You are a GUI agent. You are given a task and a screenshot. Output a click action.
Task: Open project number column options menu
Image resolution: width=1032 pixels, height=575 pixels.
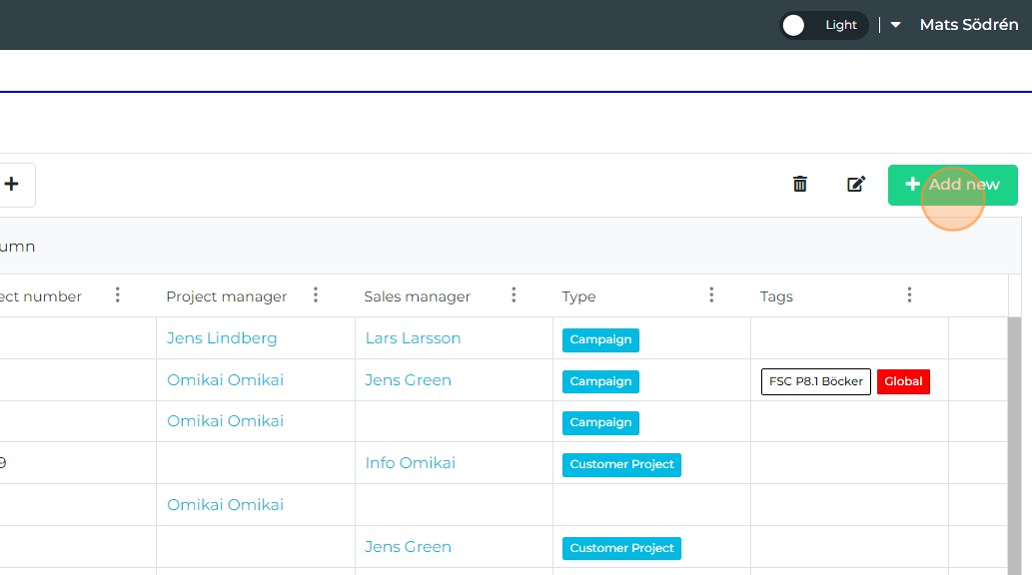pyautogui.click(x=118, y=295)
